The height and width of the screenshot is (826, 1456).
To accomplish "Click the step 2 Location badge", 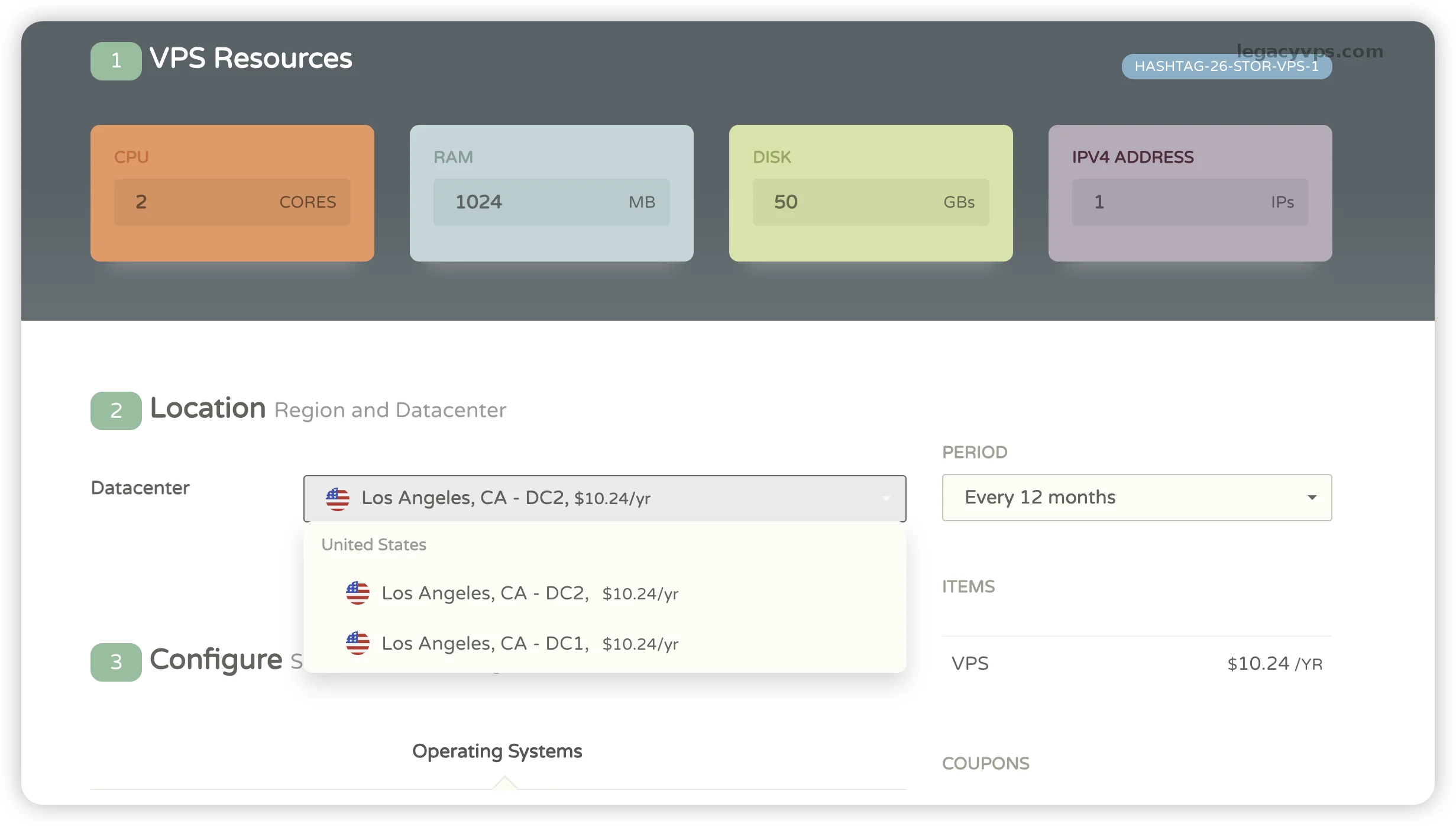I will [116, 410].
